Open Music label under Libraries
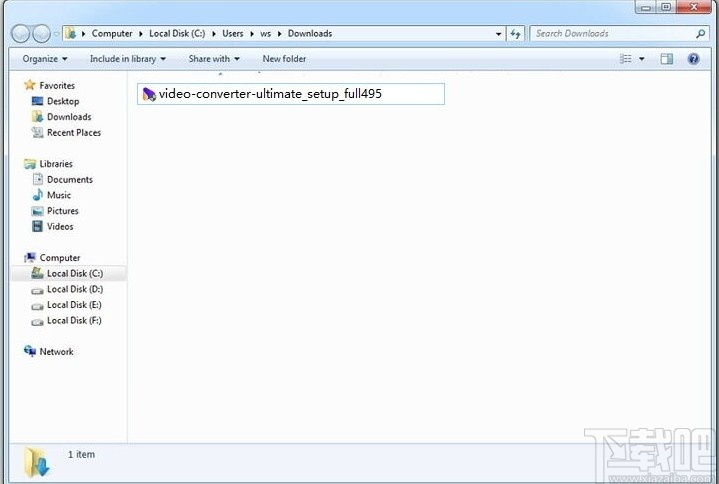This screenshot has width=719, height=484. tap(59, 195)
